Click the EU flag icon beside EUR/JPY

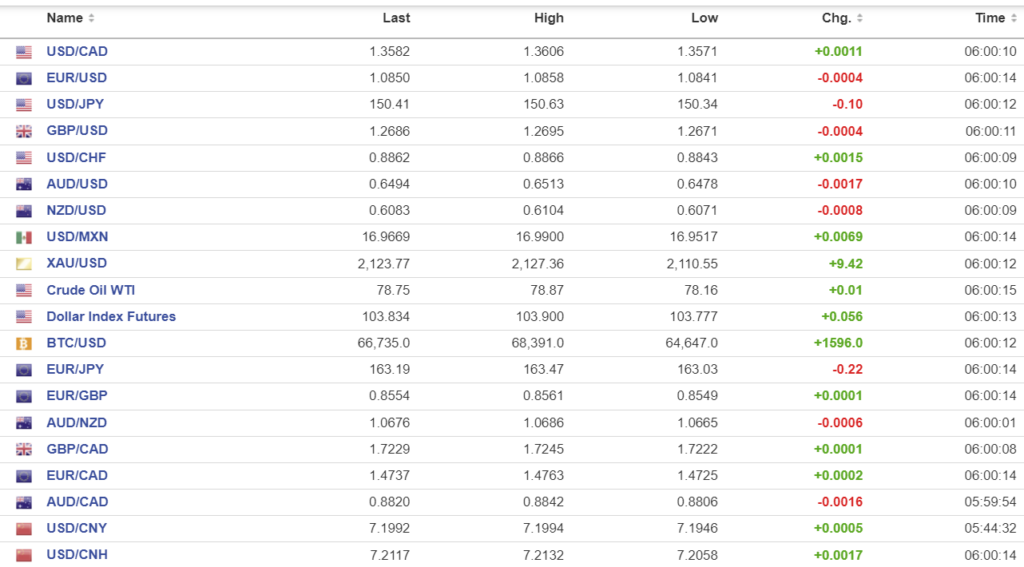tap(24, 370)
